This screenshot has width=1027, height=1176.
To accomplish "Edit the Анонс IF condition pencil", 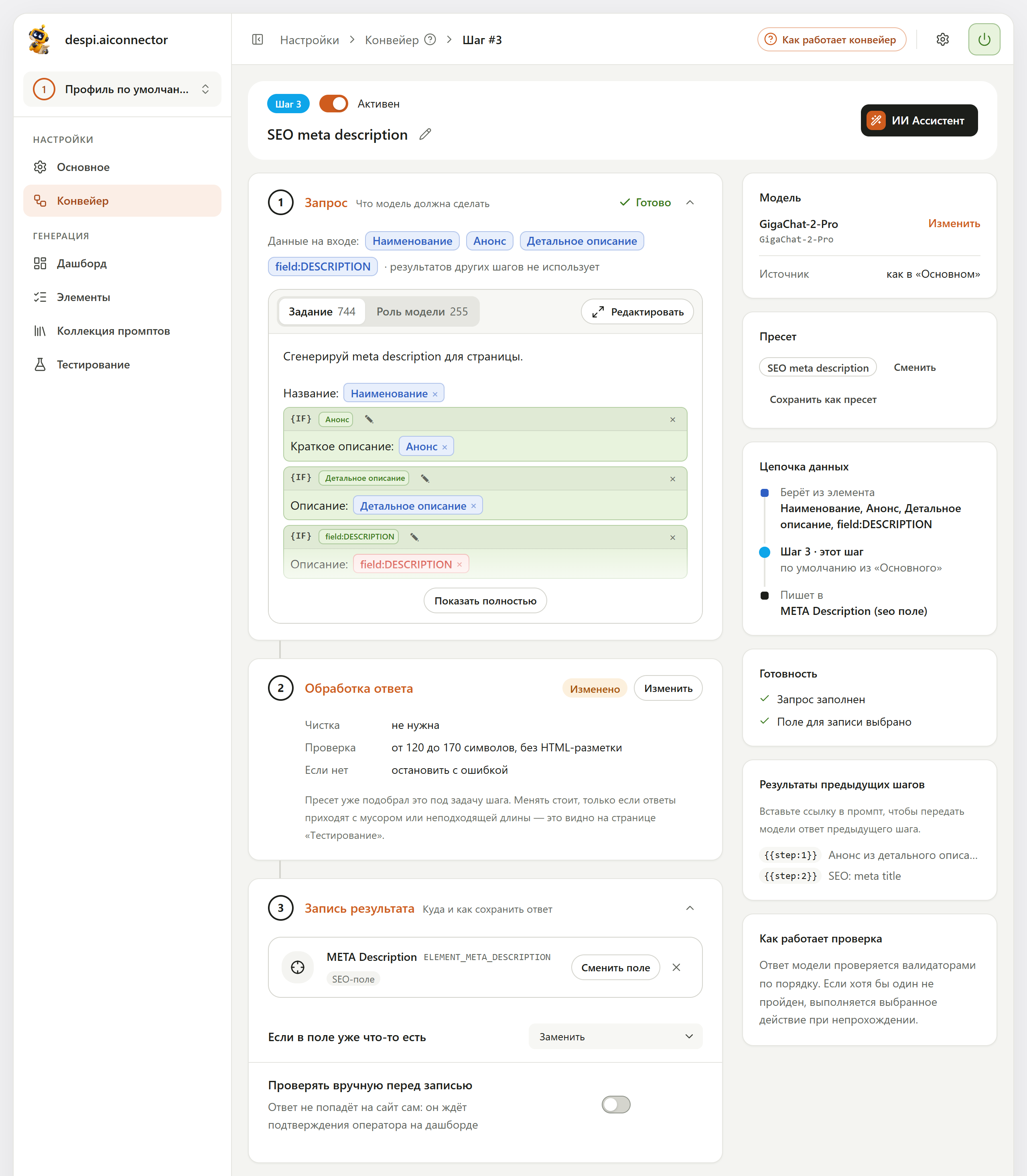I will [x=369, y=420].
